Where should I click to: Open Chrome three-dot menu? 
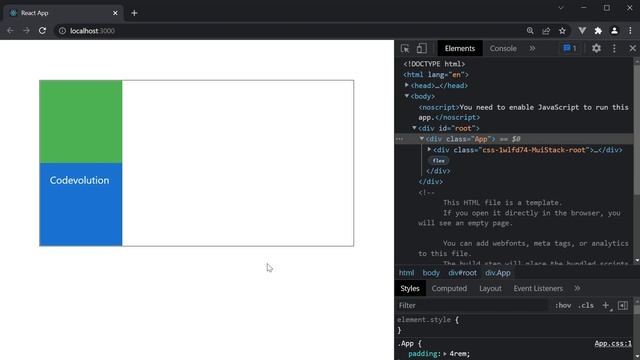click(630, 31)
